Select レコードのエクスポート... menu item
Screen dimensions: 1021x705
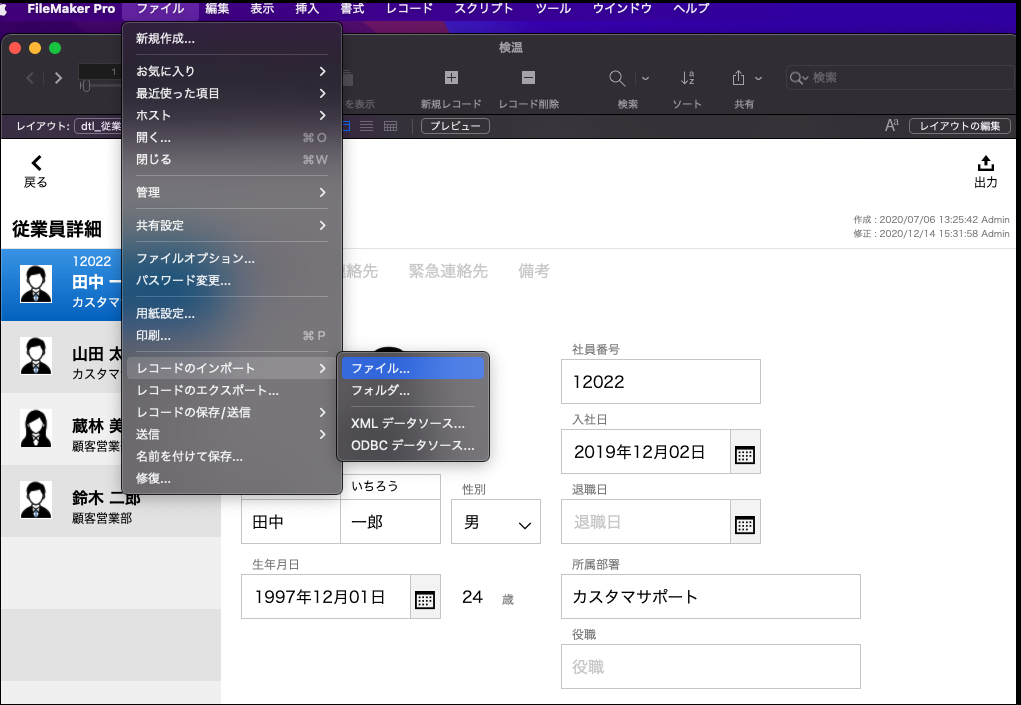click(207, 391)
